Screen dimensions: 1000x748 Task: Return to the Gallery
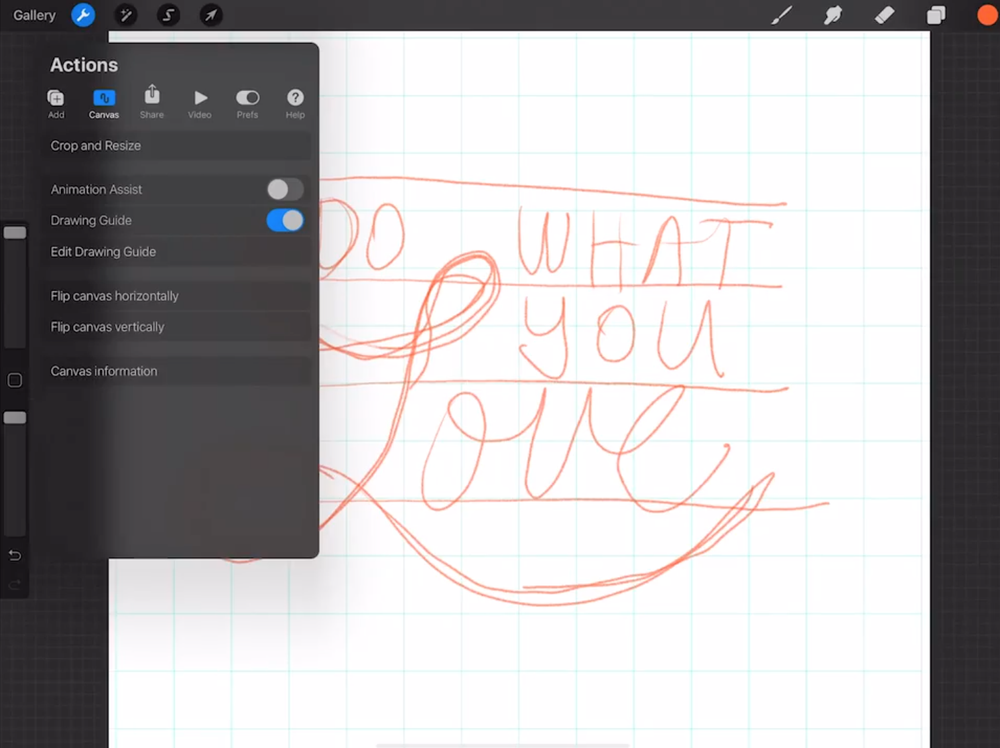click(34, 15)
